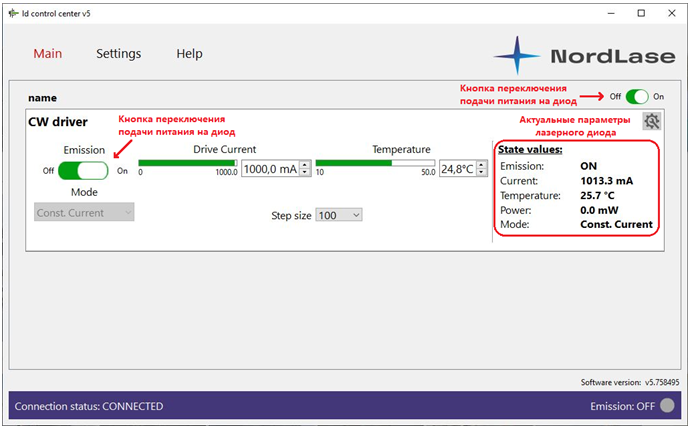Viewport: 691px width, 430px height.
Task: Click the NordLase star logo
Action: pyautogui.click(x=518, y=56)
